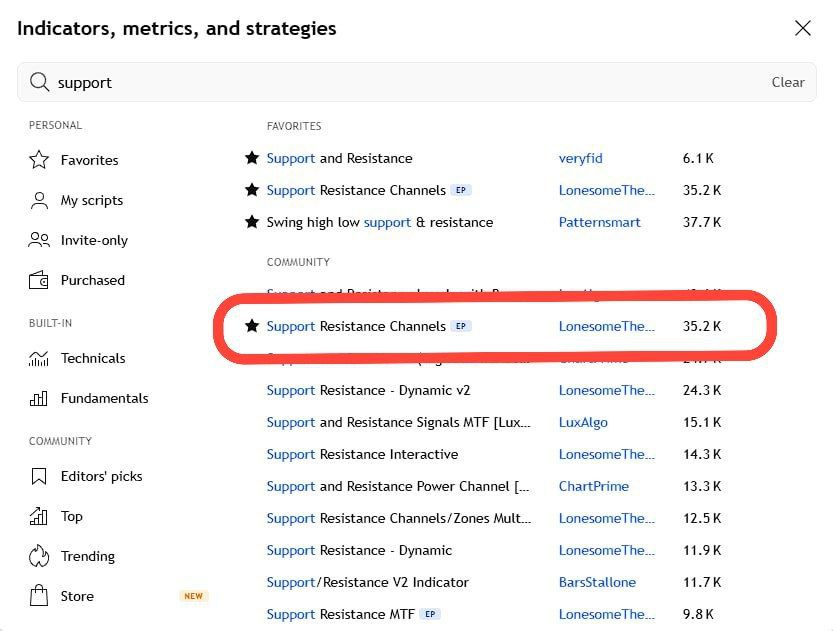Open the Invite-only category
The width and height of the screenshot is (833, 631).
(x=94, y=240)
